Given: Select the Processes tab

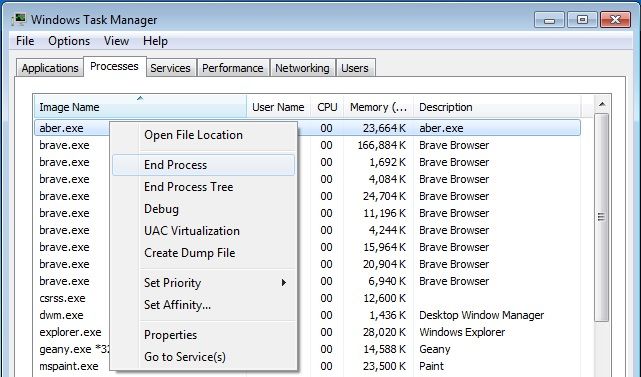Looking at the screenshot, I should pos(114,66).
